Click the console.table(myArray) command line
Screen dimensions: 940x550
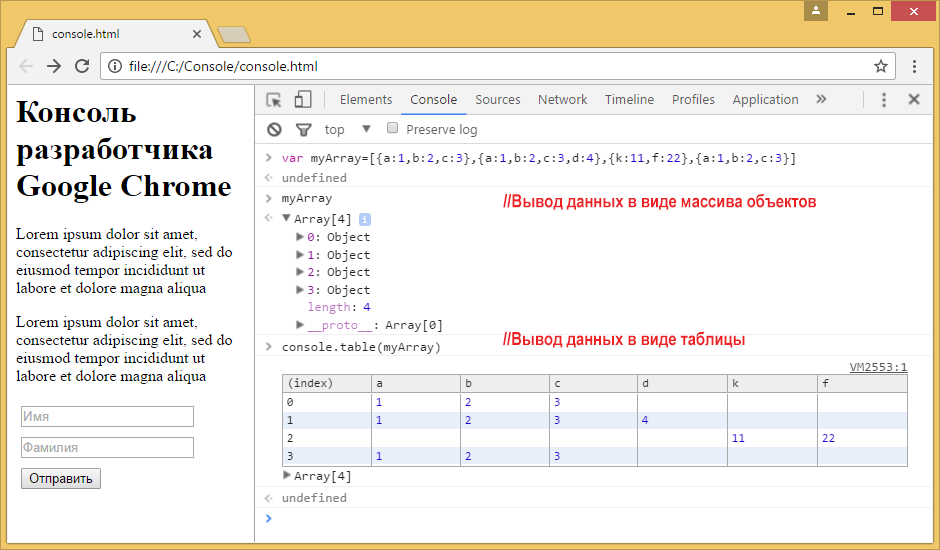[x=361, y=347]
